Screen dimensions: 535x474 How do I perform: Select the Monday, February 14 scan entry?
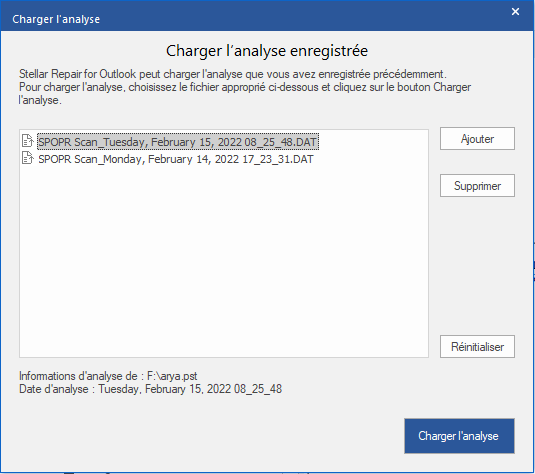[x=175, y=159]
